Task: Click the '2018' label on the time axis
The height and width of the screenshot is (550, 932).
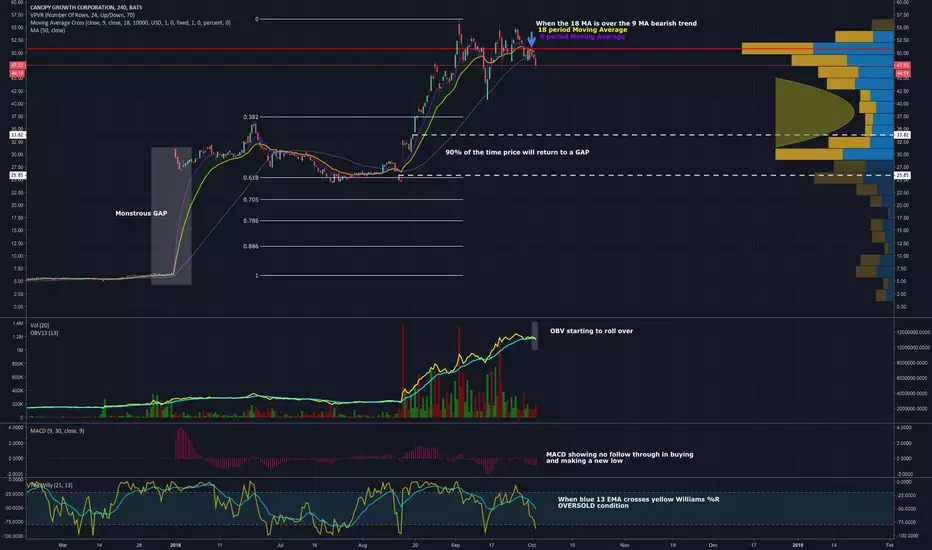Action: click(175, 545)
